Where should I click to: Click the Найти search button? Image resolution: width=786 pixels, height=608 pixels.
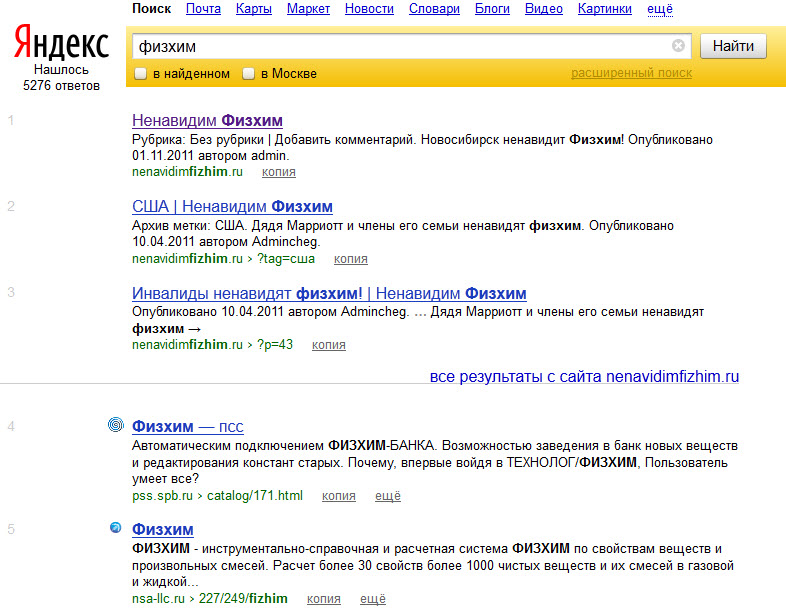click(x=733, y=46)
